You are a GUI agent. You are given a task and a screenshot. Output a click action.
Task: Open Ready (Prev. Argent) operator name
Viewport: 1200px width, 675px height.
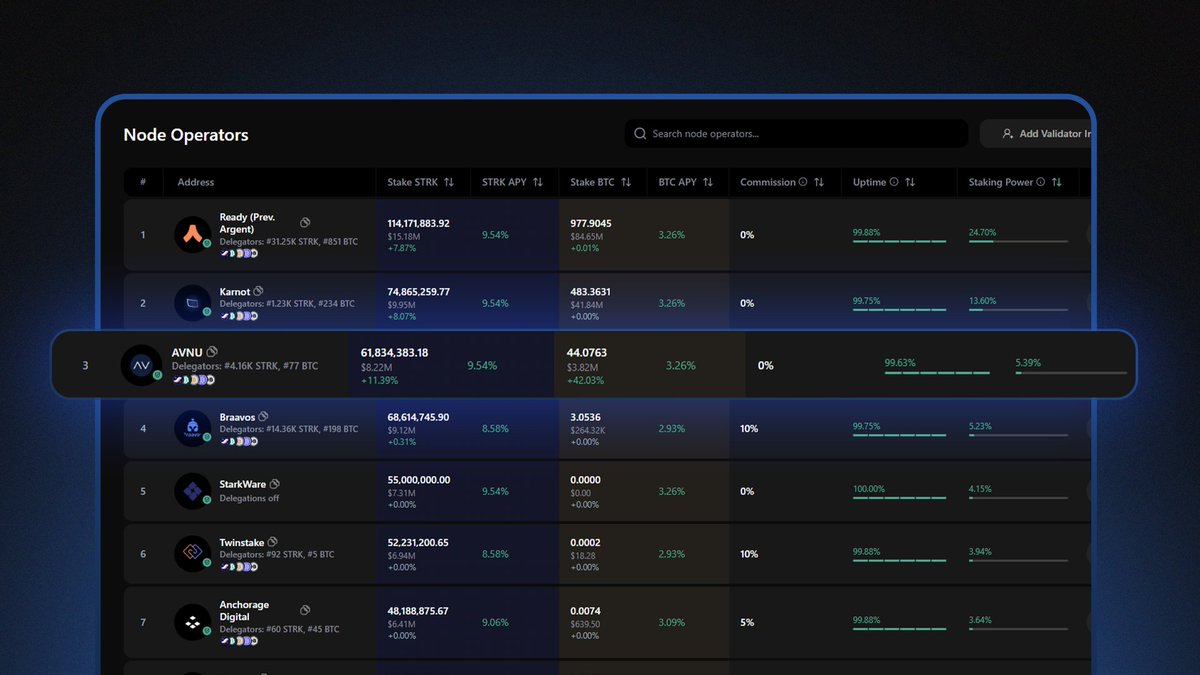click(247, 223)
